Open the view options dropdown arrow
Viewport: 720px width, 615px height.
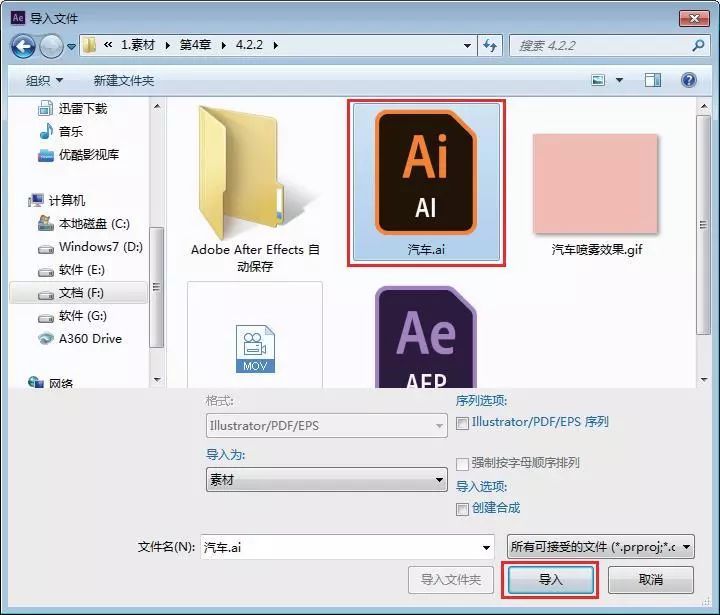(x=619, y=80)
